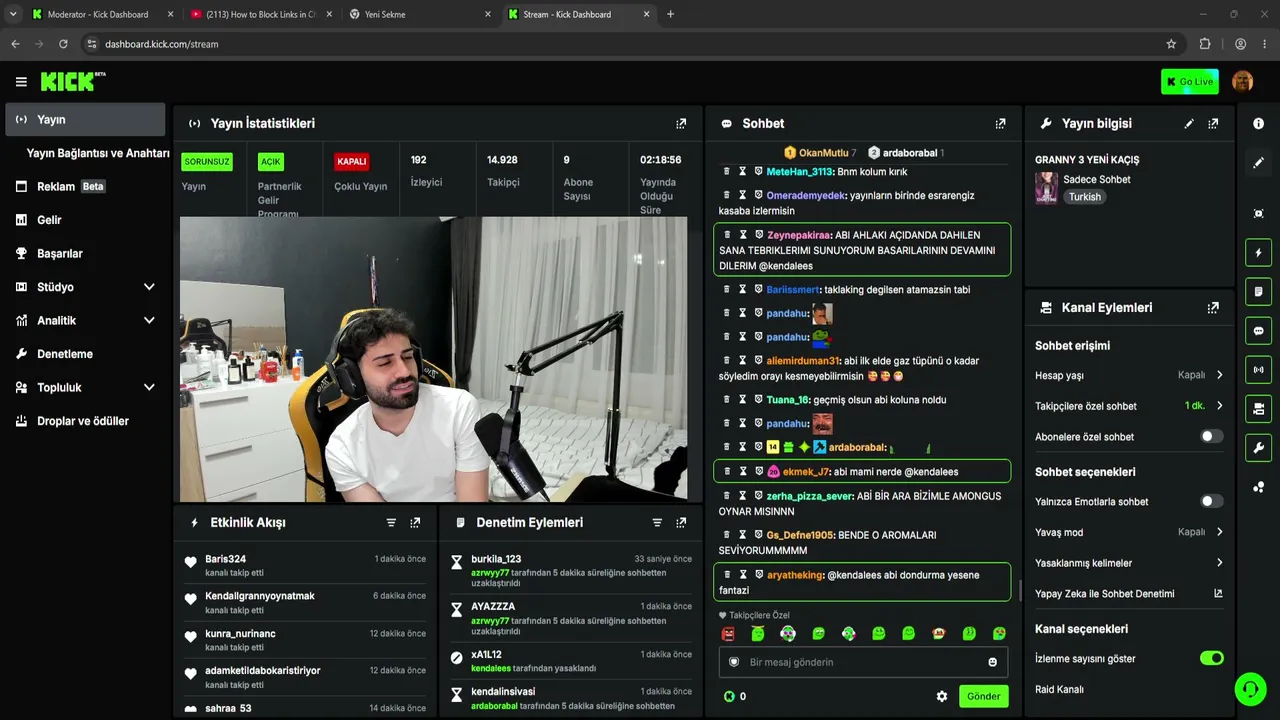This screenshot has height=720, width=1280.
Task: Open the emoji picker in the message box
Action: coord(992,662)
